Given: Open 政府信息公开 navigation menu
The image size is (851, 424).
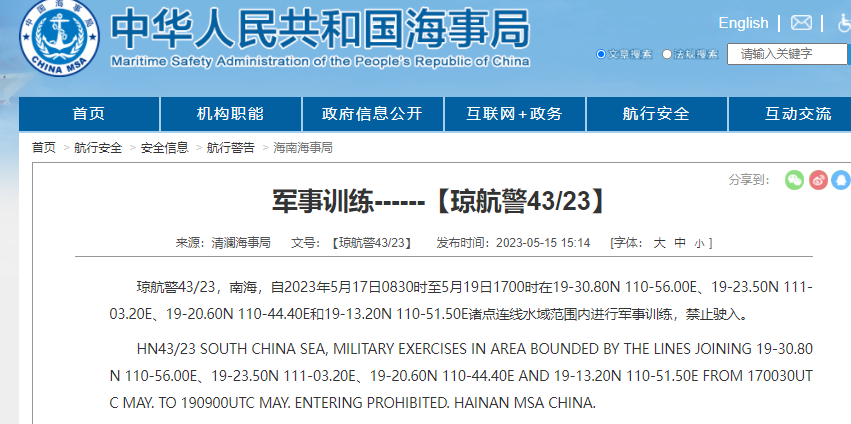Looking at the screenshot, I should click(x=372, y=114).
